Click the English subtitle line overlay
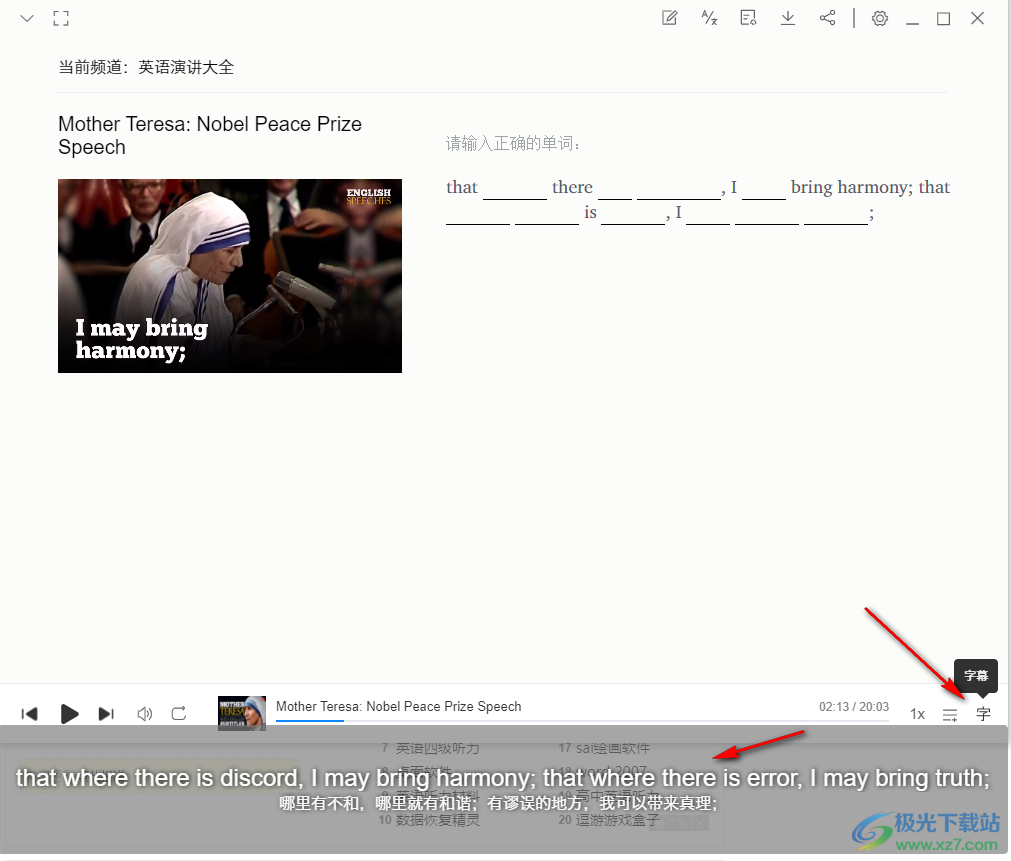This screenshot has height=861, width=1011. click(x=502, y=778)
